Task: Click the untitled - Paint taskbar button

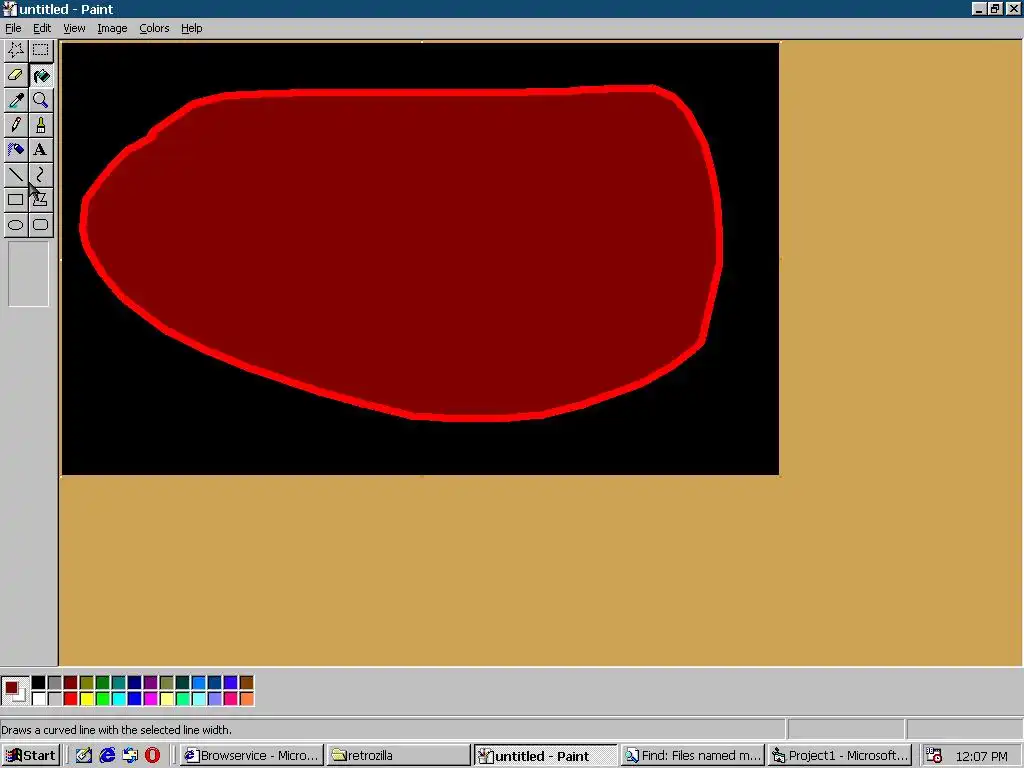Action: tap(545, 756)
